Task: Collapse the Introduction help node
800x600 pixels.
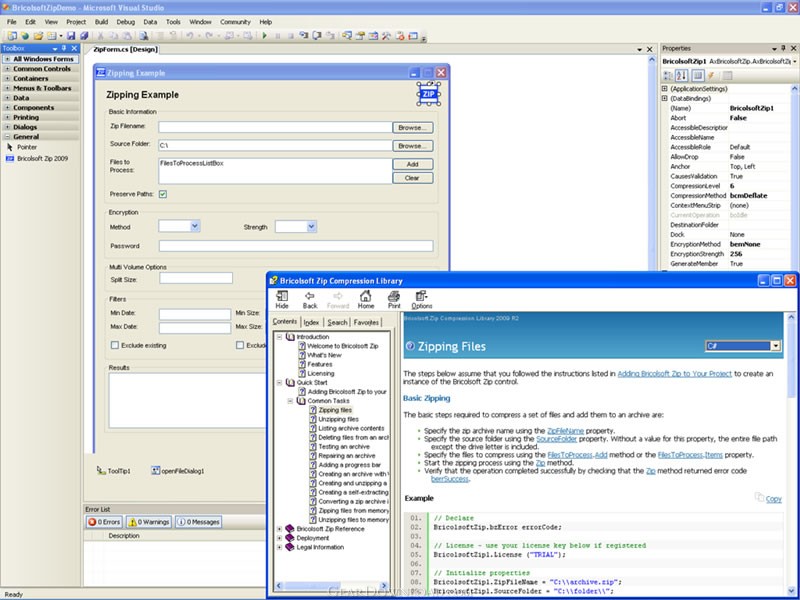Action: 280,337
